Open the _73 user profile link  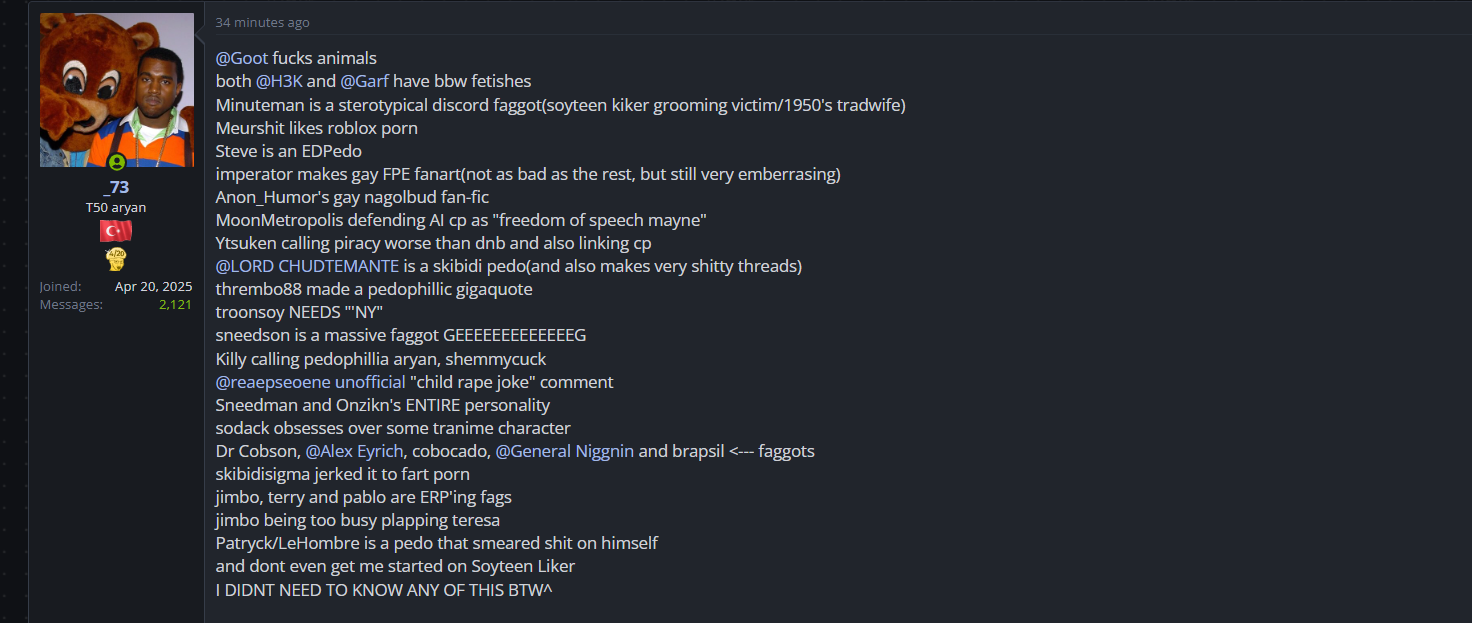[x=116, y=188]
